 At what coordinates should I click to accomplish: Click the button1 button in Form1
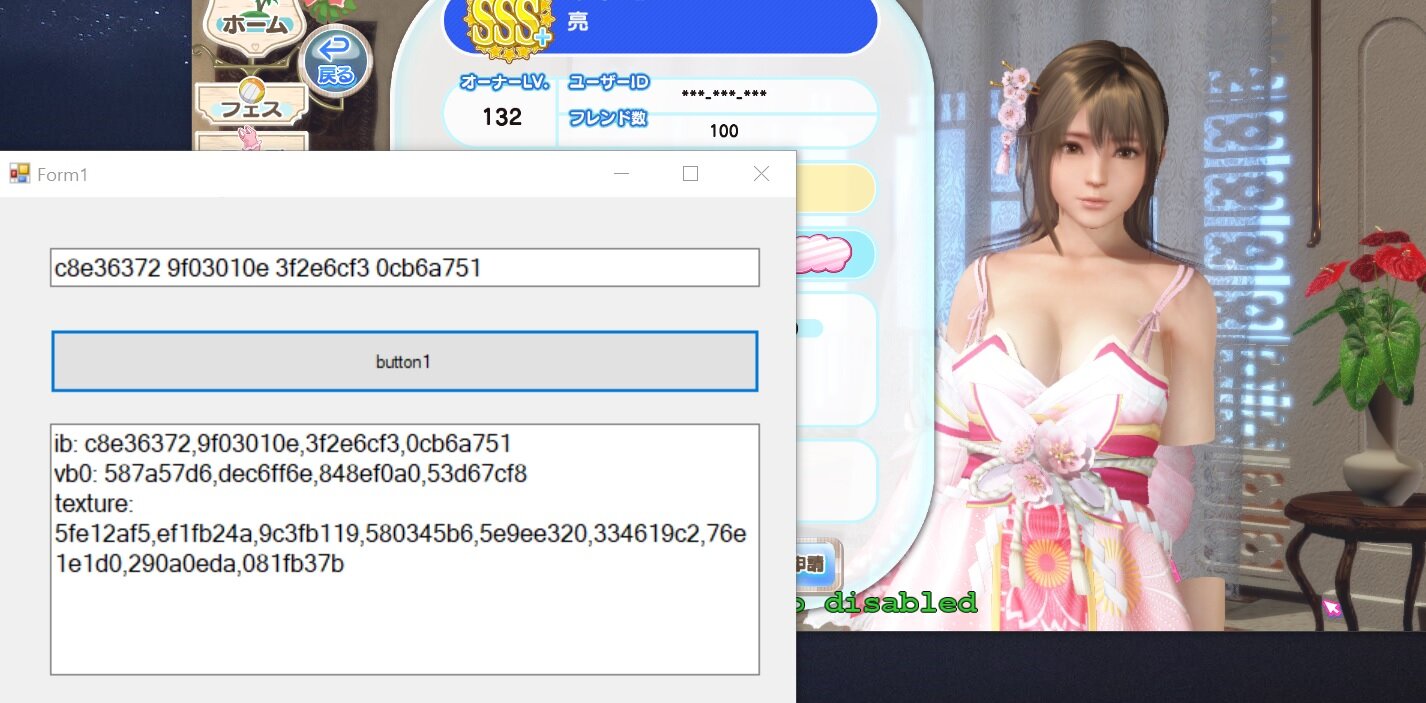tap(404, 361)
